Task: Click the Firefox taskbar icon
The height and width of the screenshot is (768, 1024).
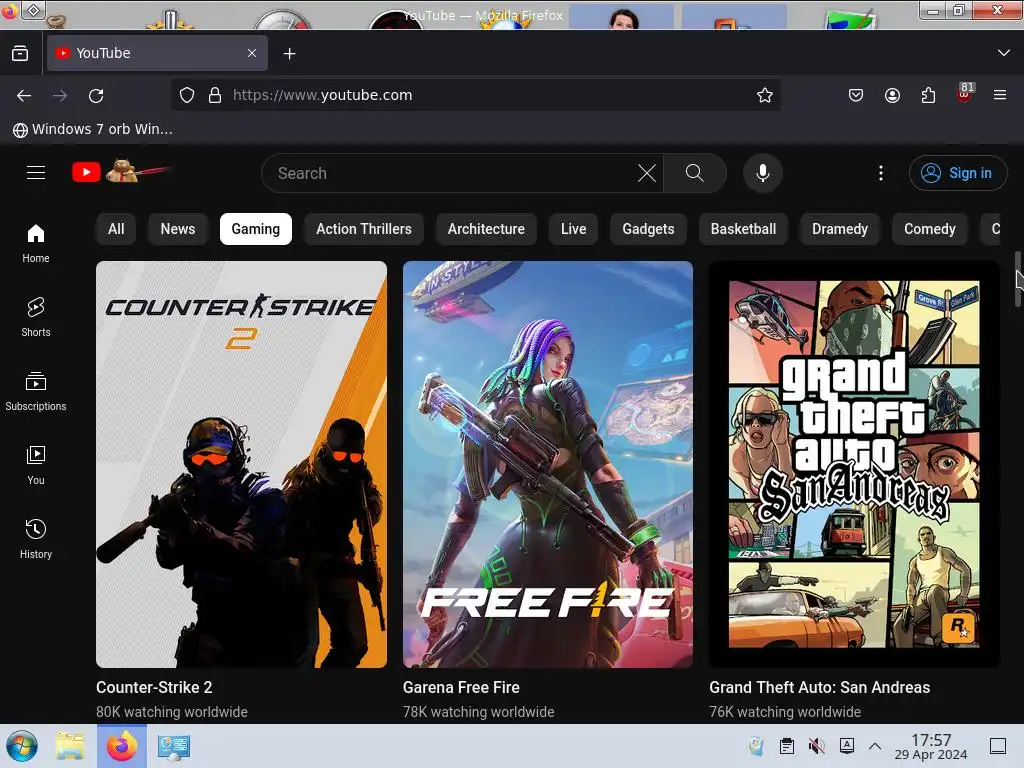Action: pyautogui.click(x=122, y=746)
